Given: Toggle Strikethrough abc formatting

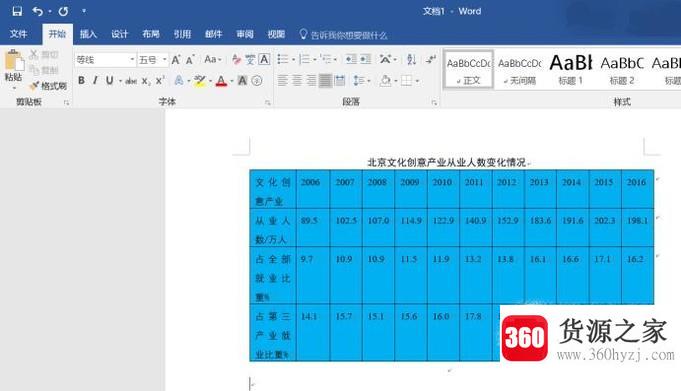Looking at the screenshot, I should pyautogui.click(x=131, y=81).
